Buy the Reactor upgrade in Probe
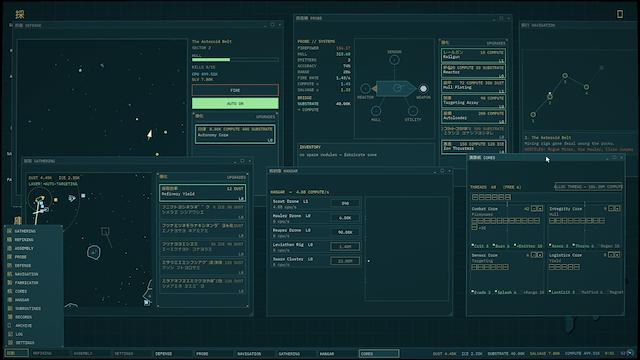 (473, 71)
